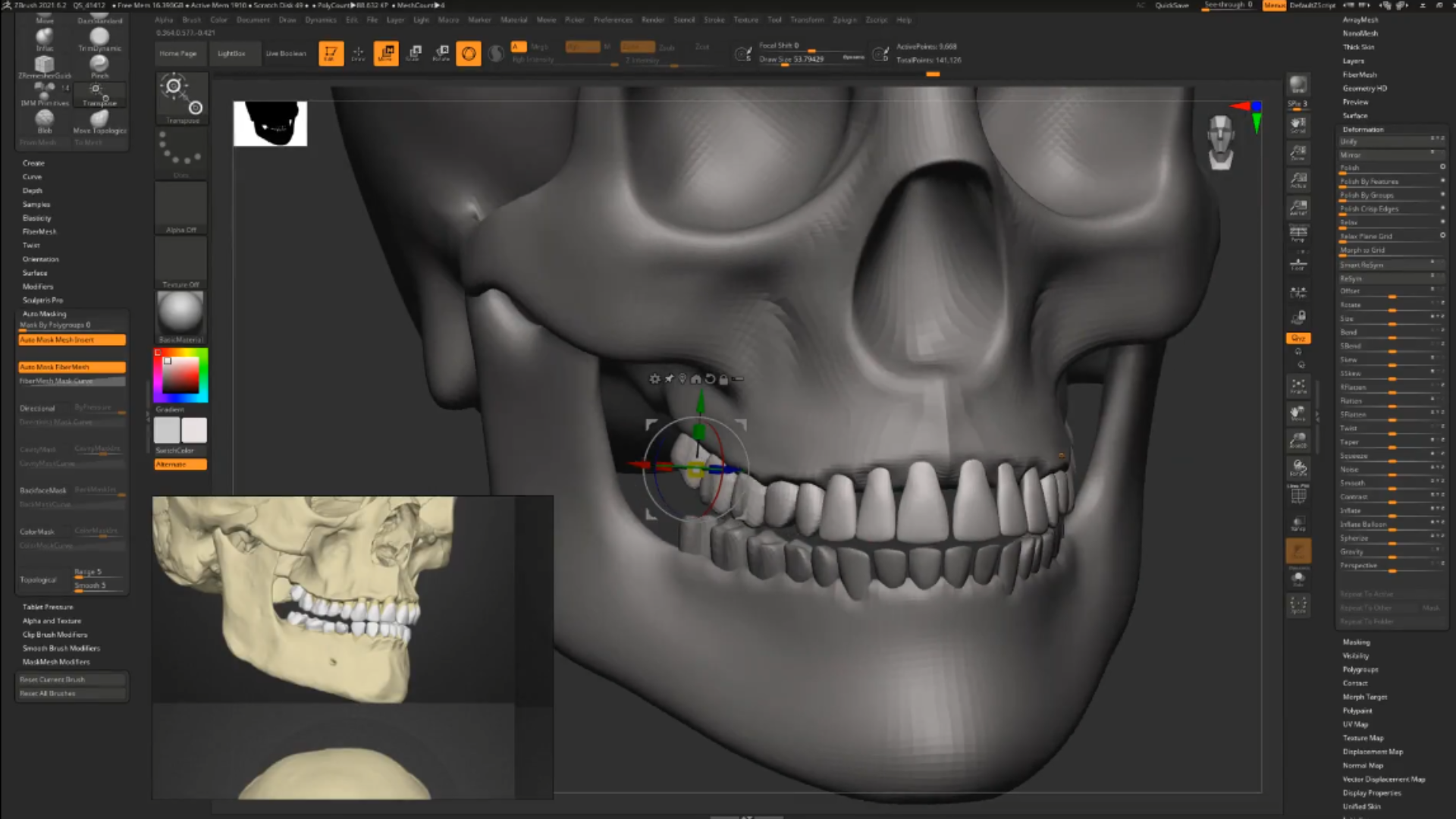1456x819 pixels.
Task: Adjust the Inflate deformation slider
Action: pyautogui.click(x=1392, y=511)
